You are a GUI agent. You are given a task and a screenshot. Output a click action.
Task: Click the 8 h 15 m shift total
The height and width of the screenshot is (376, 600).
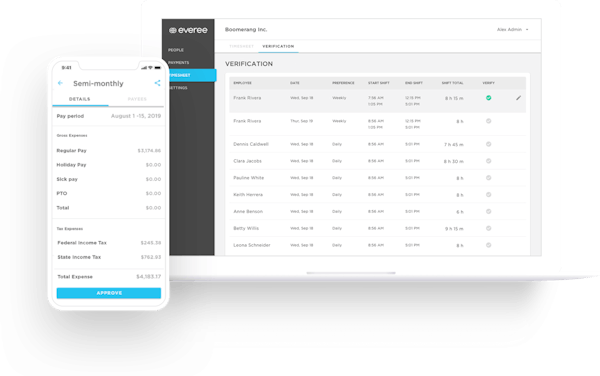tap(454, 99)
